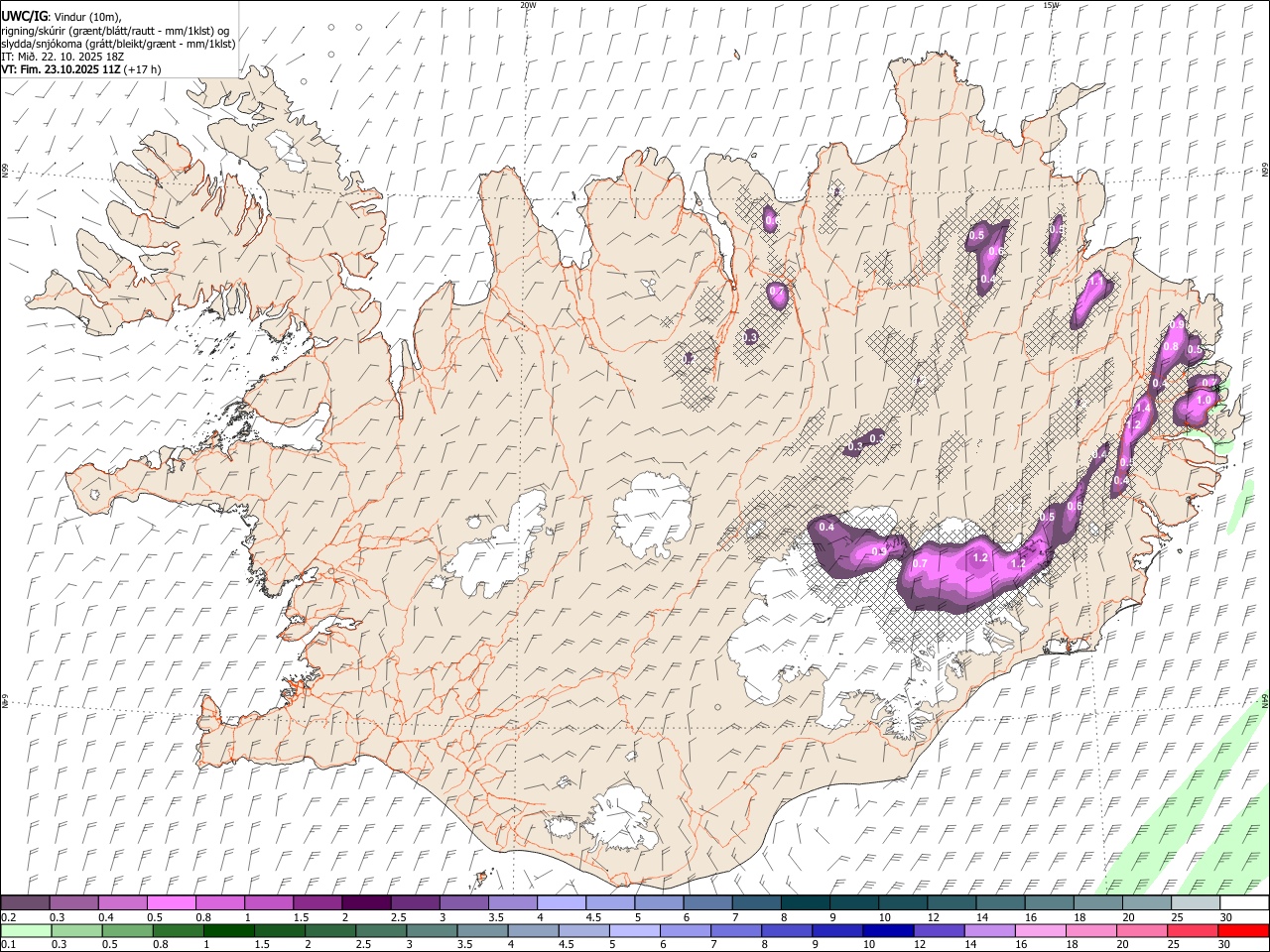Select the light pink 16 swatch in the lower legend
This screenshot has height=952, width=1270.
tap(1039, 930)
